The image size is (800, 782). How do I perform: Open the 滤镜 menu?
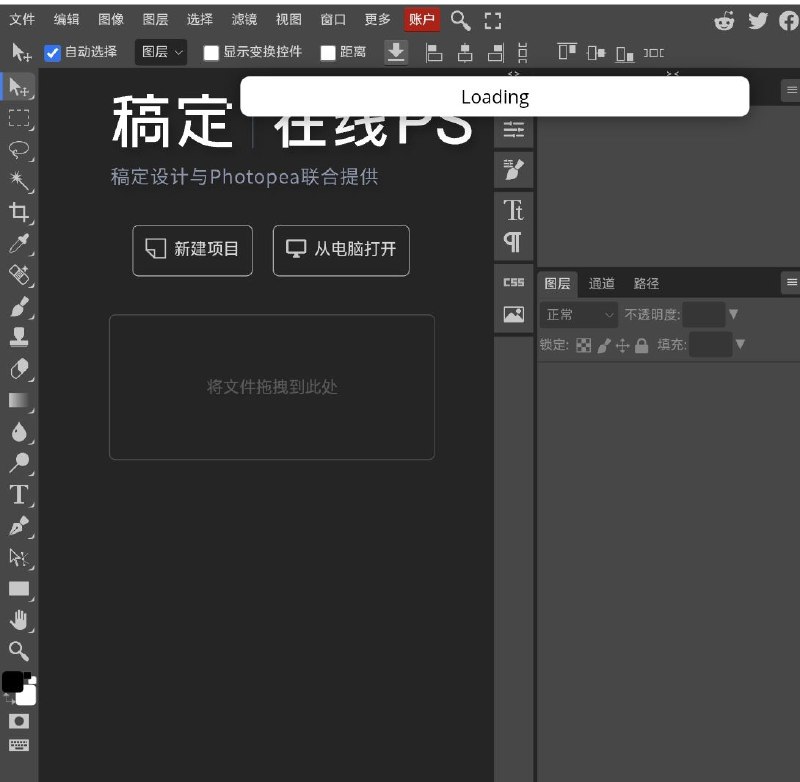(x=244, y=19)
